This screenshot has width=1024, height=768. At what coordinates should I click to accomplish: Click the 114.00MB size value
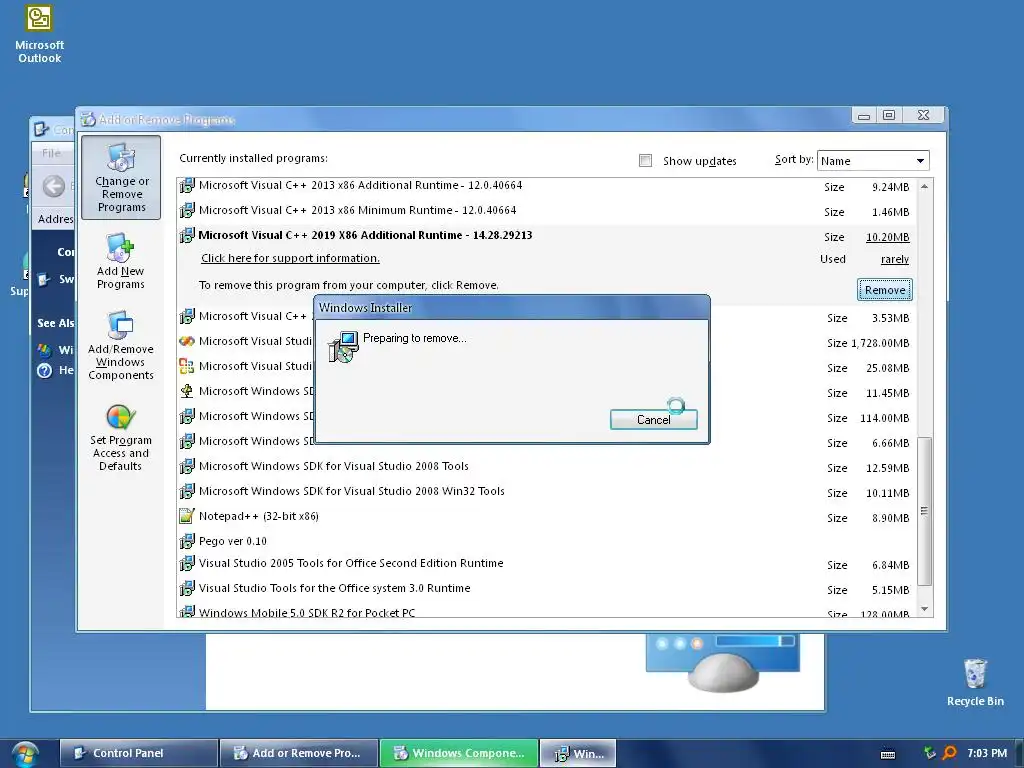coord(884,418)
